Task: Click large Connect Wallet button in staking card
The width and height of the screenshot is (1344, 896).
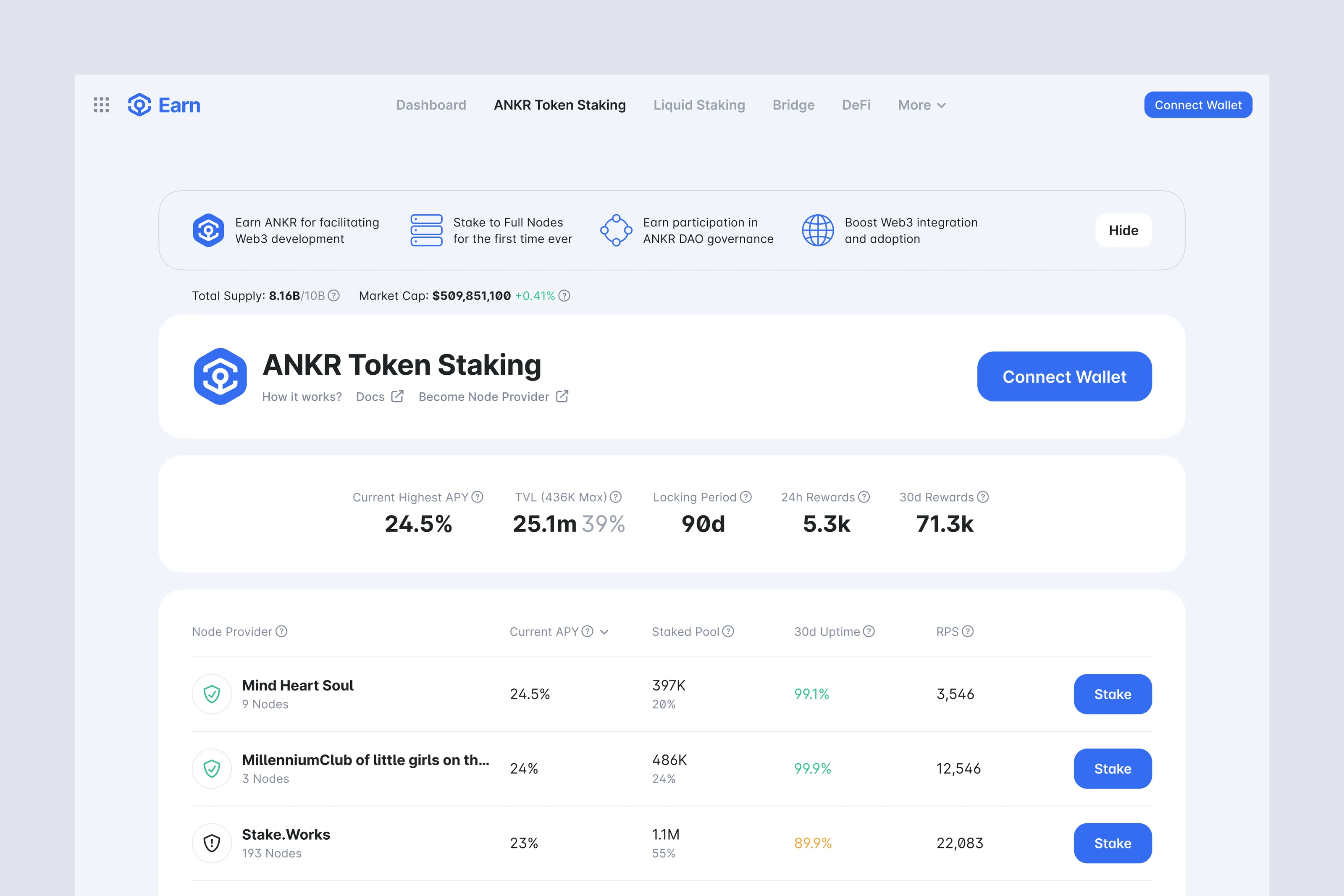Action: point(1064,376)
